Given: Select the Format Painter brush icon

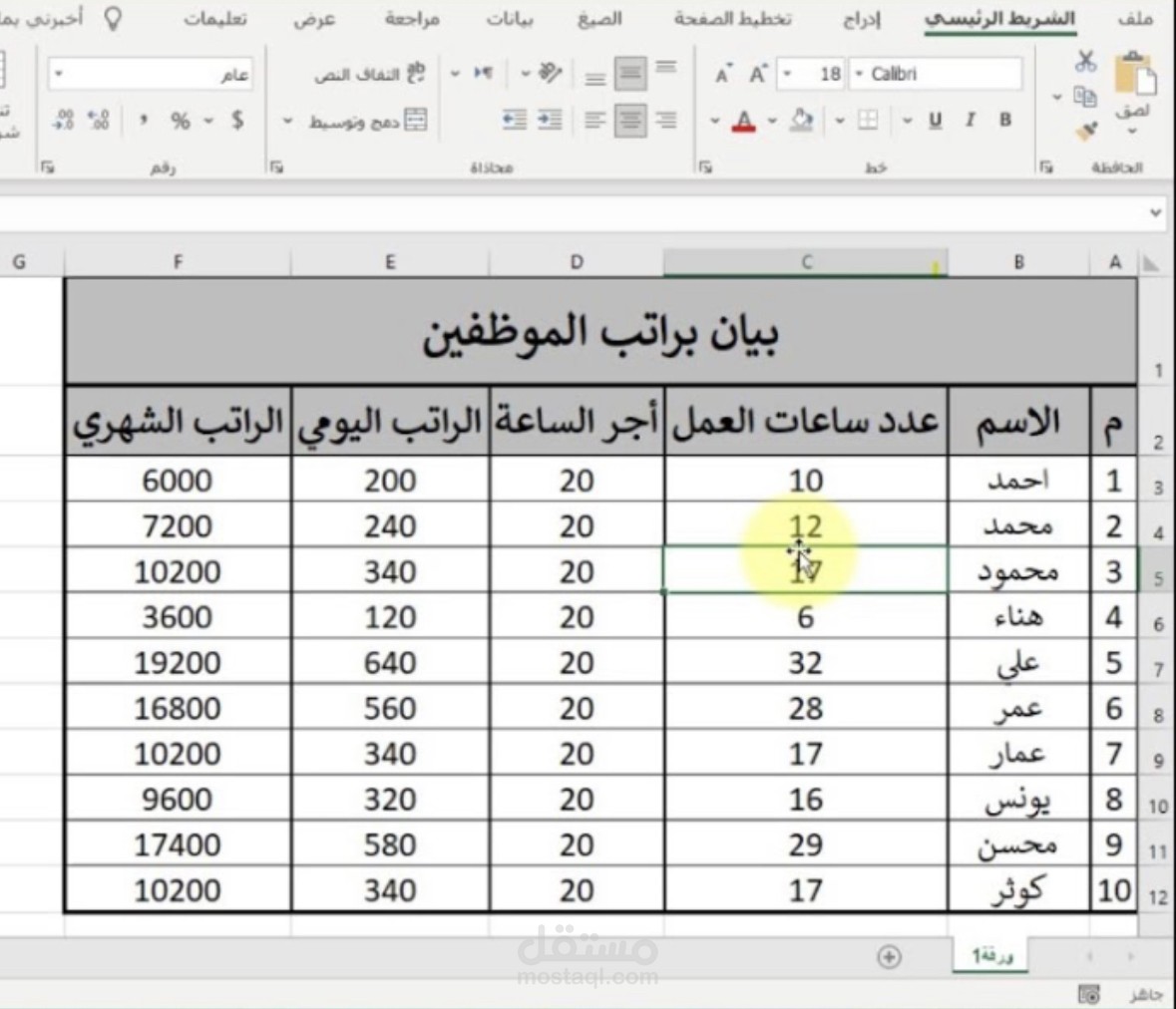Looking at the screenshot, I should pyautogui.click(x=1085, y=132).
